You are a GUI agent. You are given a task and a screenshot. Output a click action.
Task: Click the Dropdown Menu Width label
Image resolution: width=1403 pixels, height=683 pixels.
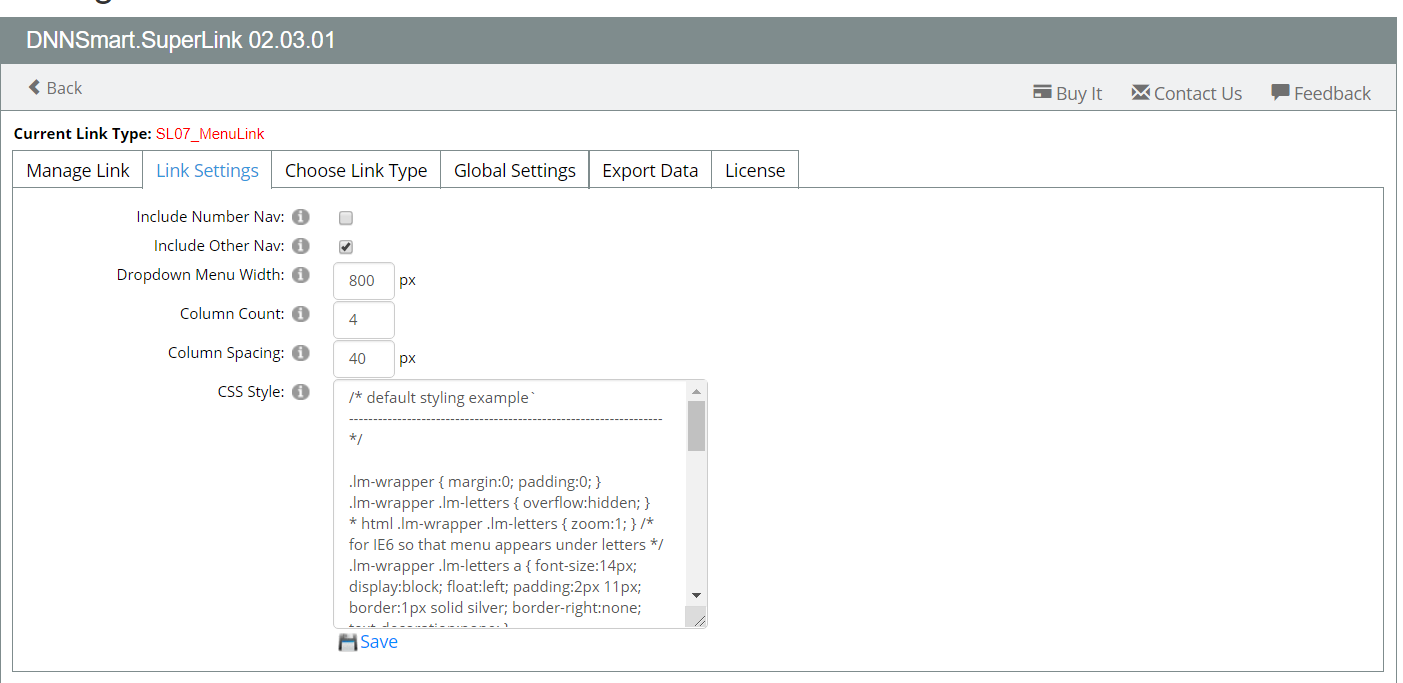(x=200, y=274)
